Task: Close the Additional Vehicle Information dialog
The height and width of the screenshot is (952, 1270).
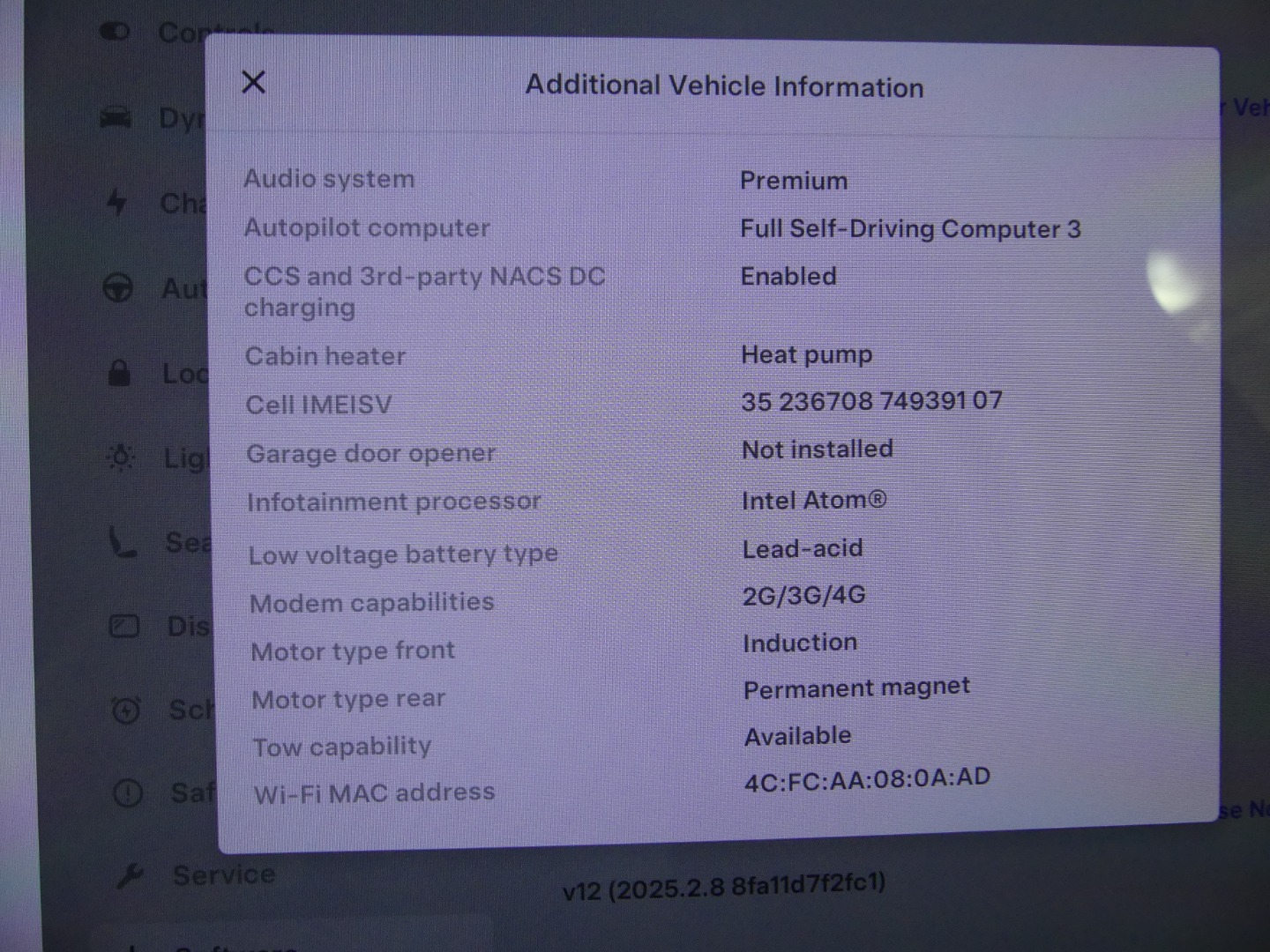Action: [x=253, y=82]
